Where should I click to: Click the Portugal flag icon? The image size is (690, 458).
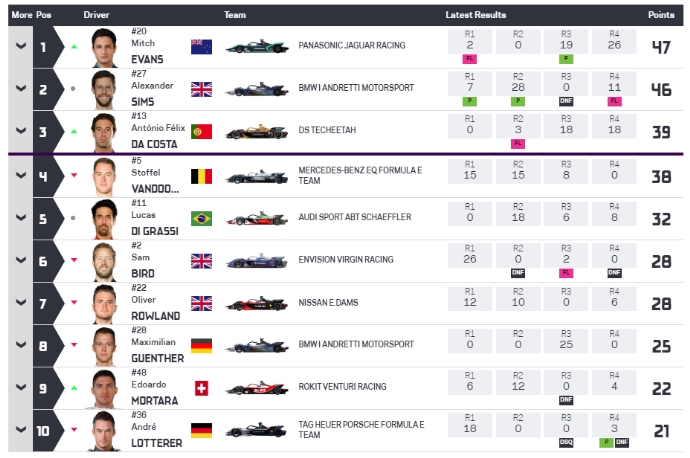pyautogui.click(x=201, y=133)
